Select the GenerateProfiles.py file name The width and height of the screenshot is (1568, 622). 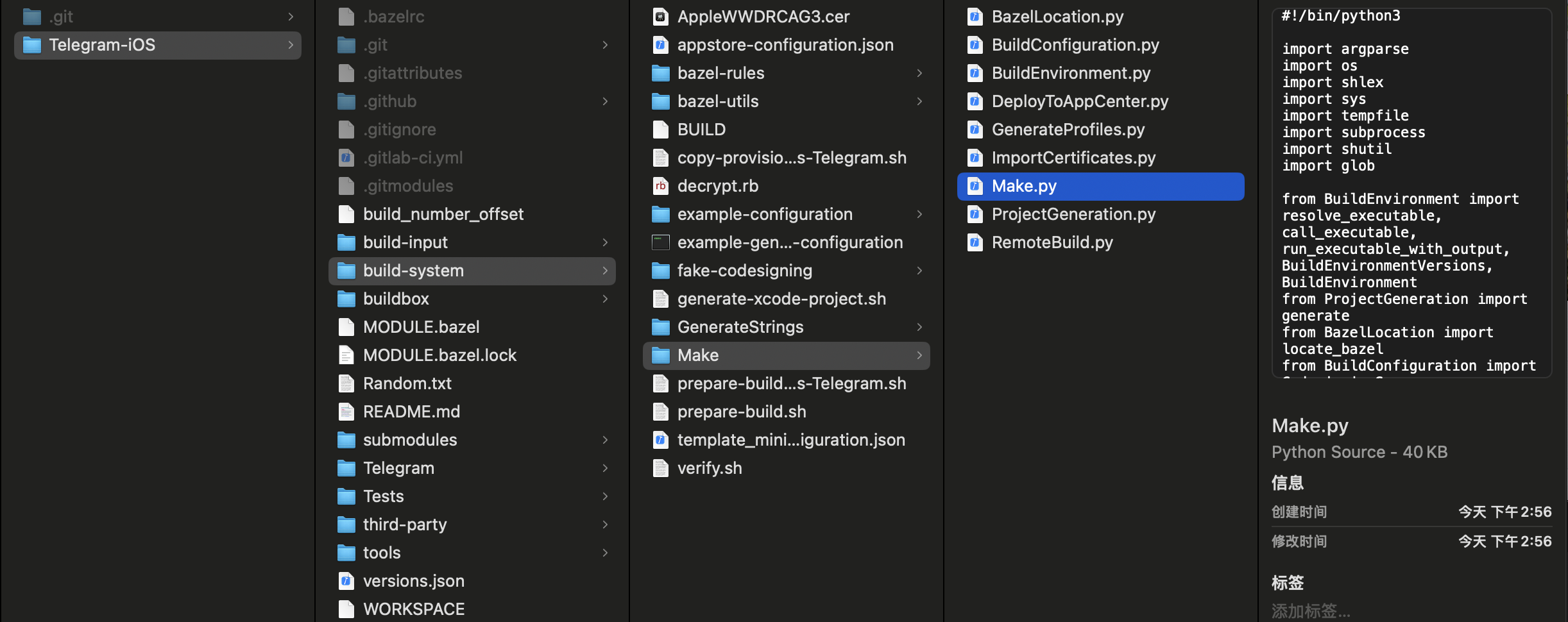coord(1068,130)
